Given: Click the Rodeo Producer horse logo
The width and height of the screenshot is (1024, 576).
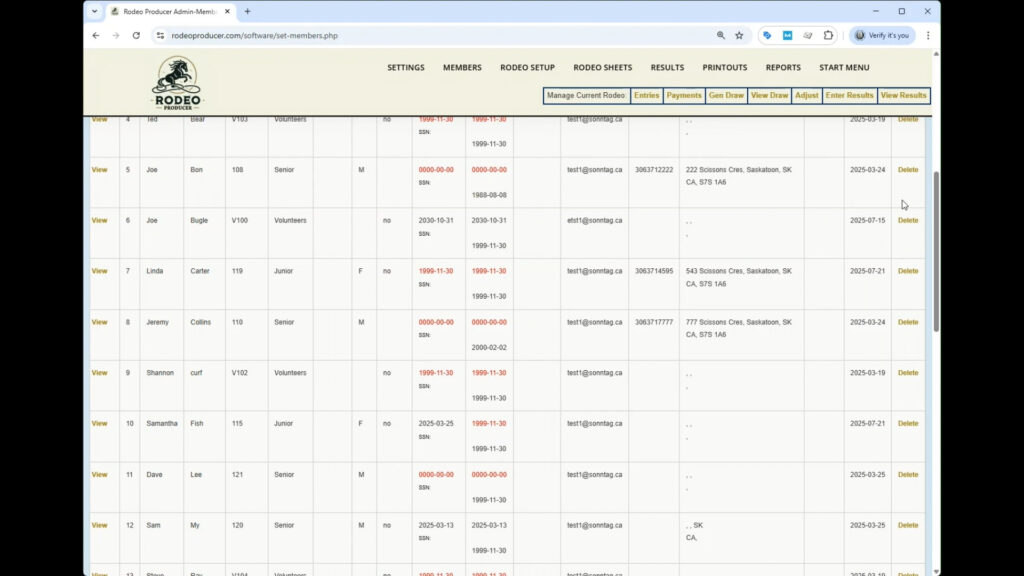Looking at the screenshot, I should click(176, 82).
